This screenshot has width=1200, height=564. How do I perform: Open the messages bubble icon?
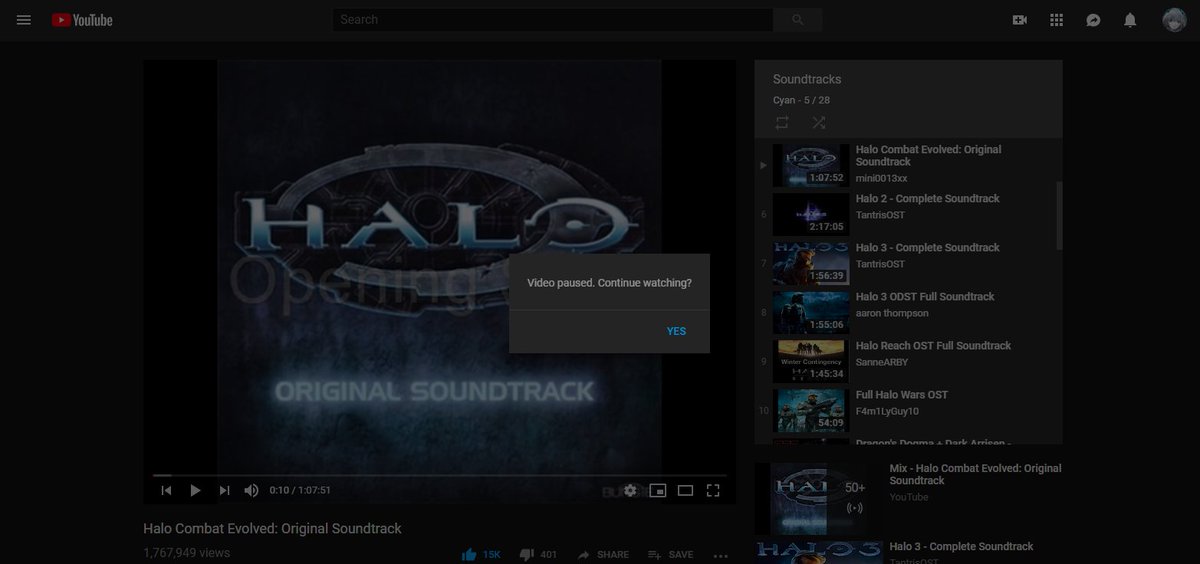1093,20
